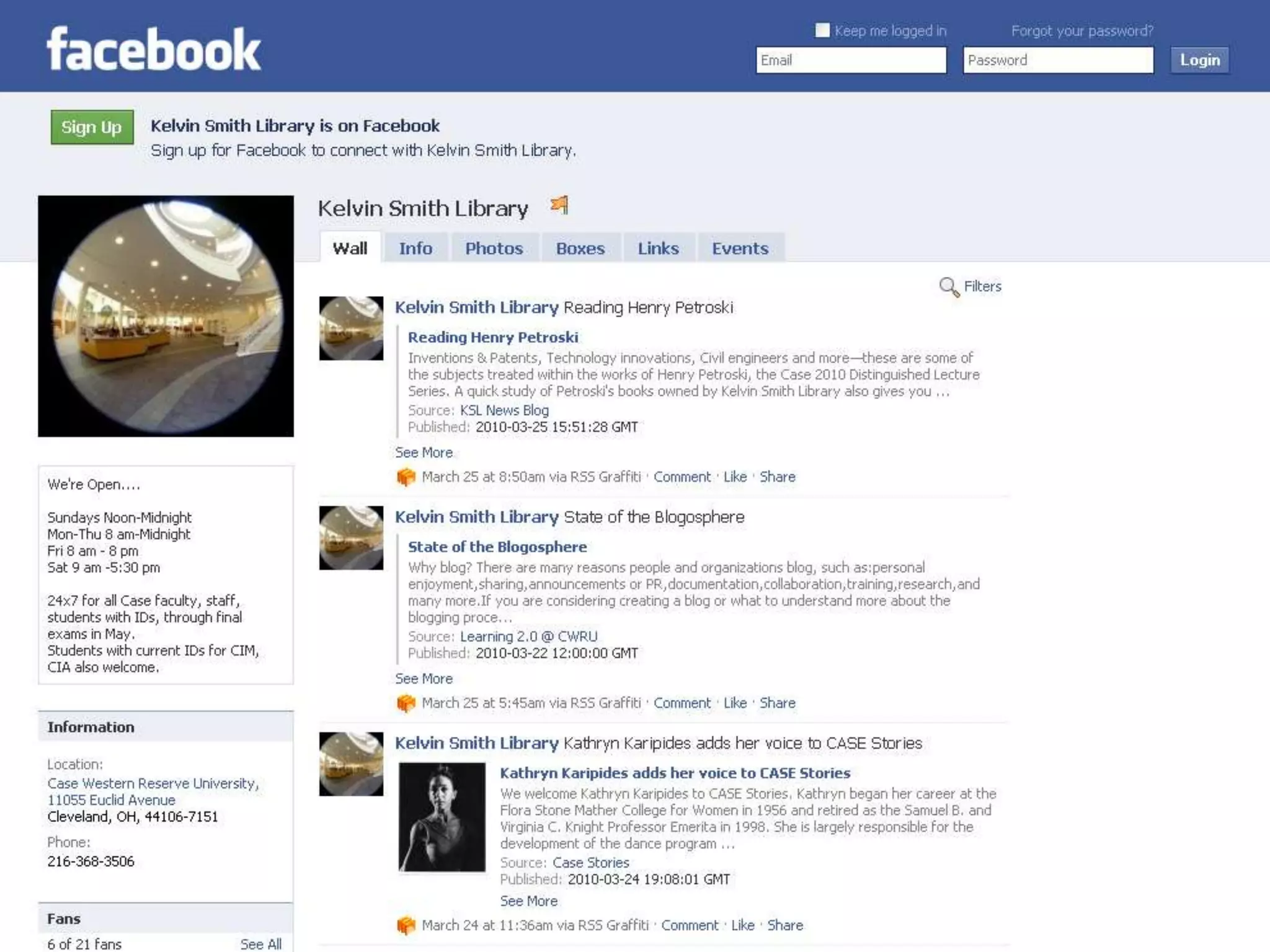Image resolution: width=1270 pixels, height=952 pixels.
Task: Open the Filters magnifier icon
Action: pyautogui.click(x=949, y=287)
